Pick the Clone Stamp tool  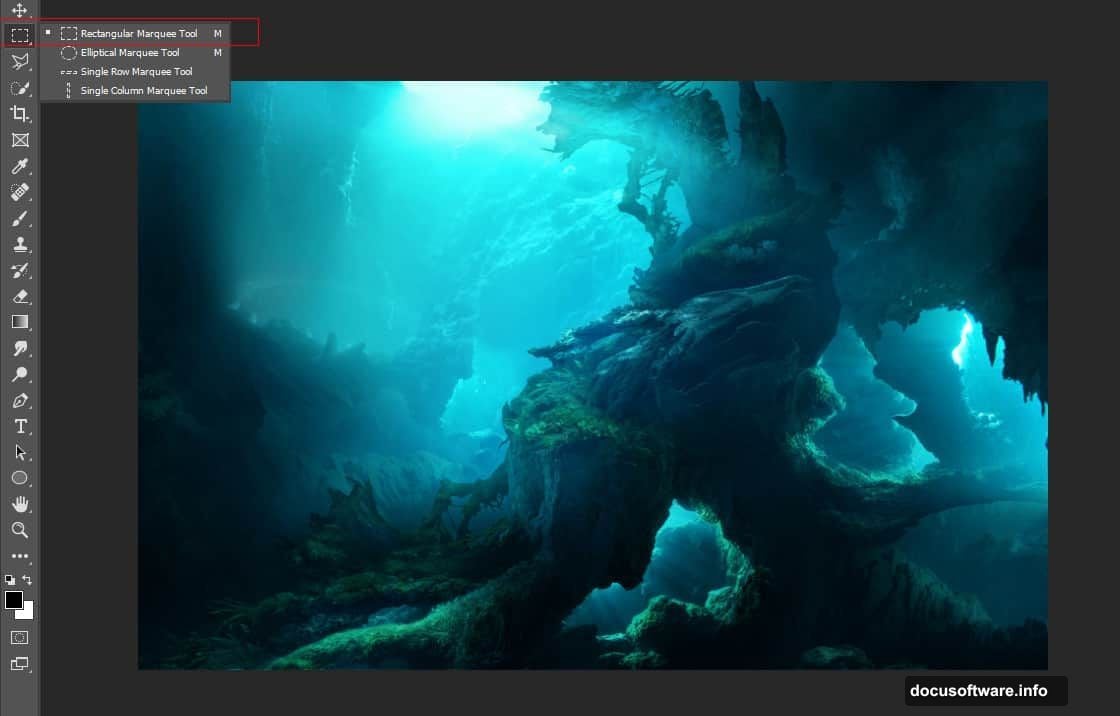19,243
